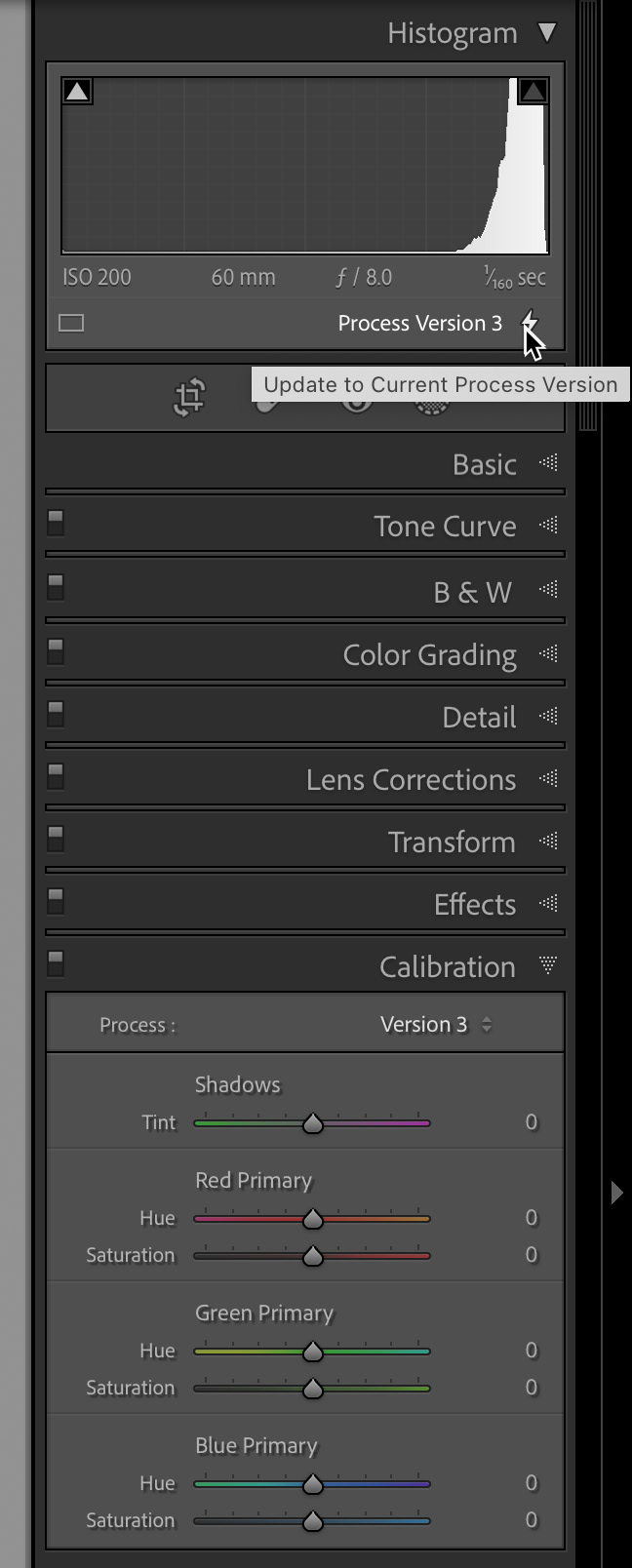This screenshot has height=1568, width=632.
Task: Disable the Effects panel adjustments switch
Action: [55, 901]
